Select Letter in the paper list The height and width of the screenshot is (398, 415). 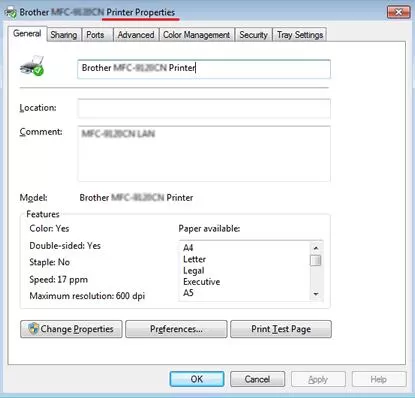coord(194,259)
